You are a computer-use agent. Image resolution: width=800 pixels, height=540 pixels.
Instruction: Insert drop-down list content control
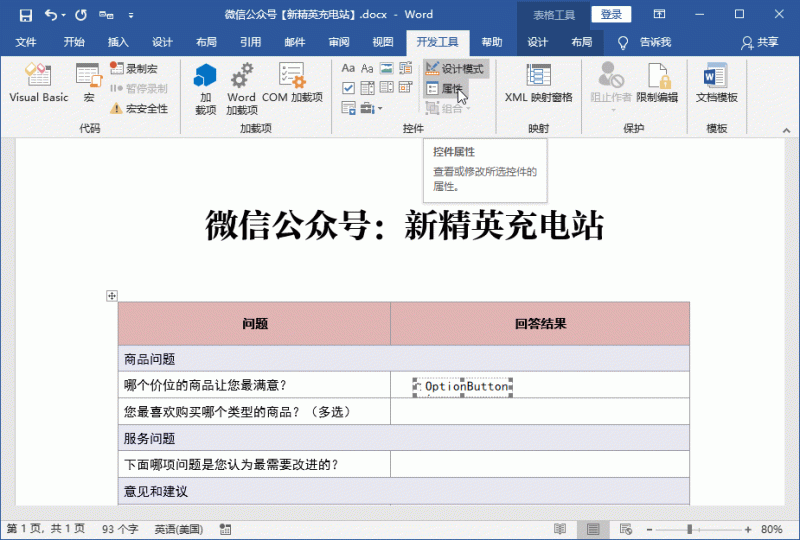pos(386,88)
